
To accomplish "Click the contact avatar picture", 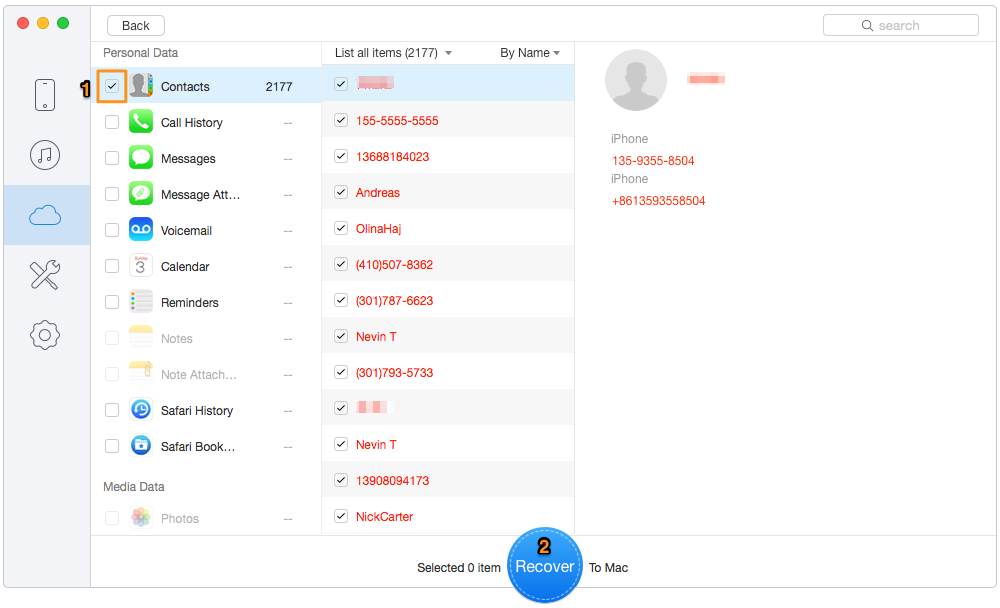I will click(636, 80).
